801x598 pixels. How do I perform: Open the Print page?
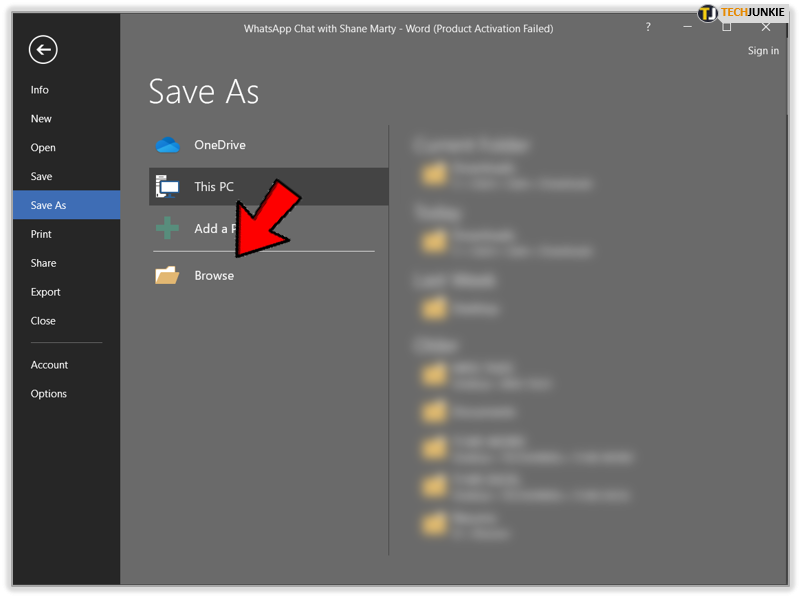(41, 234)
